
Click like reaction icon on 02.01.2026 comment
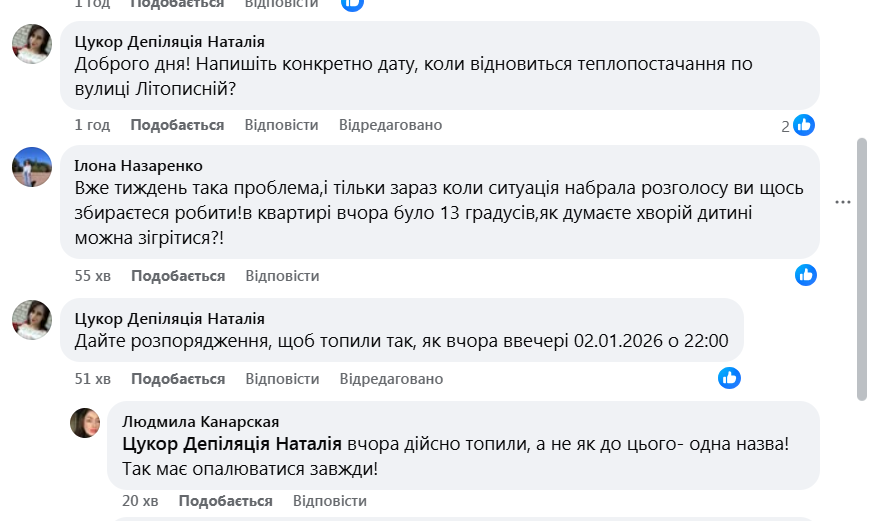point(730,378)
